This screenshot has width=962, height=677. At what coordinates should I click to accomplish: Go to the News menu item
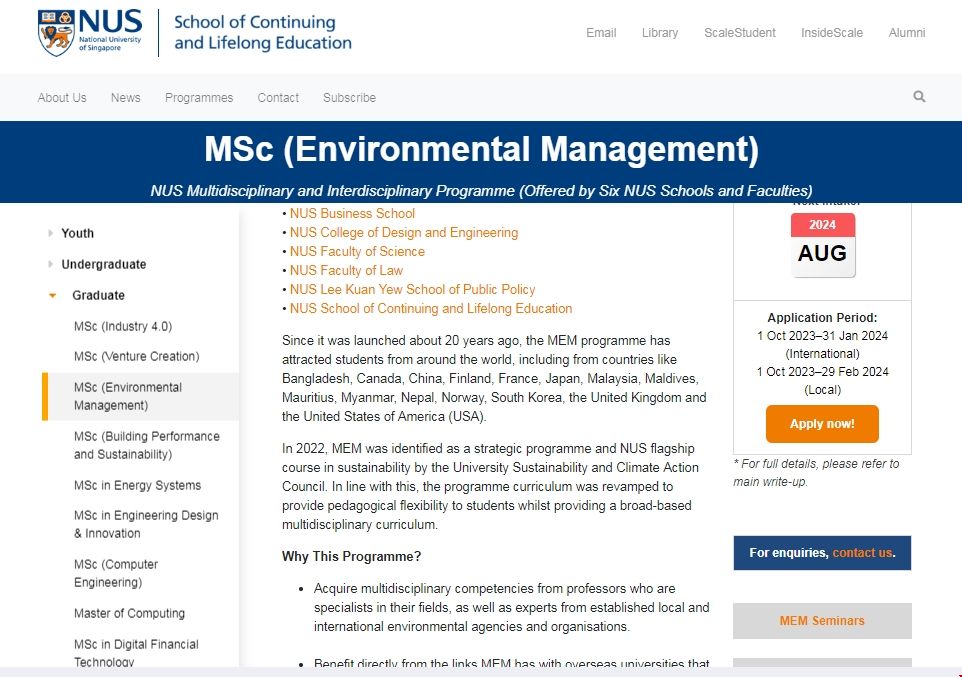point(126,98)
